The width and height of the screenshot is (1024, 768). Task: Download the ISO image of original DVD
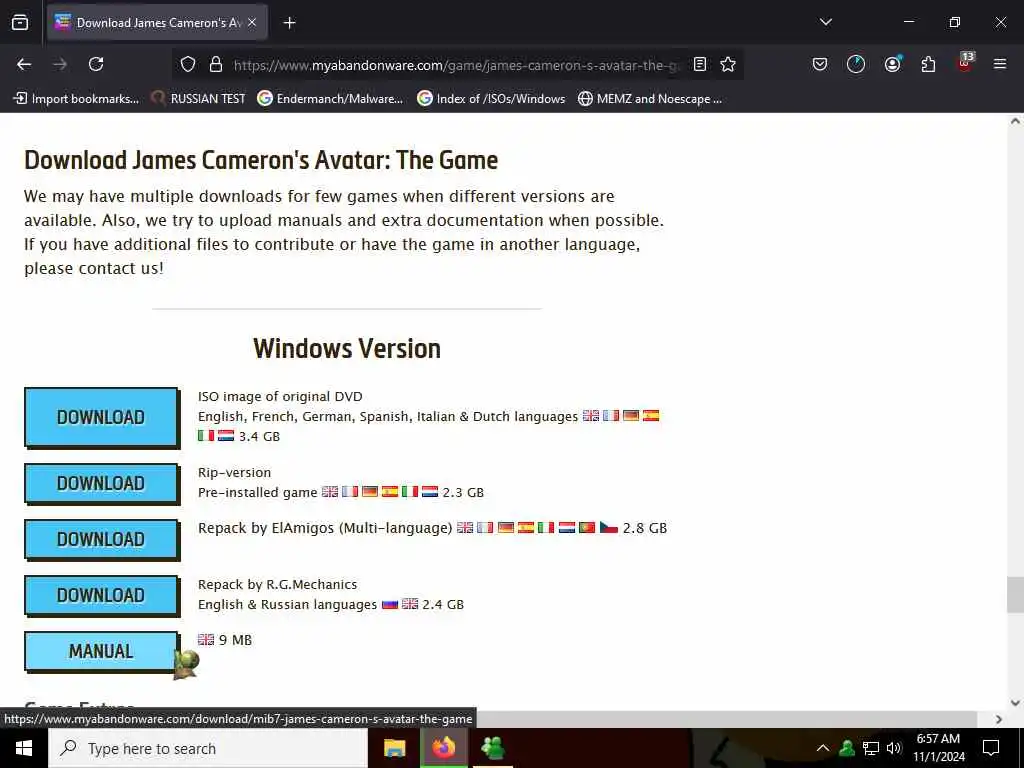[101, 417]
